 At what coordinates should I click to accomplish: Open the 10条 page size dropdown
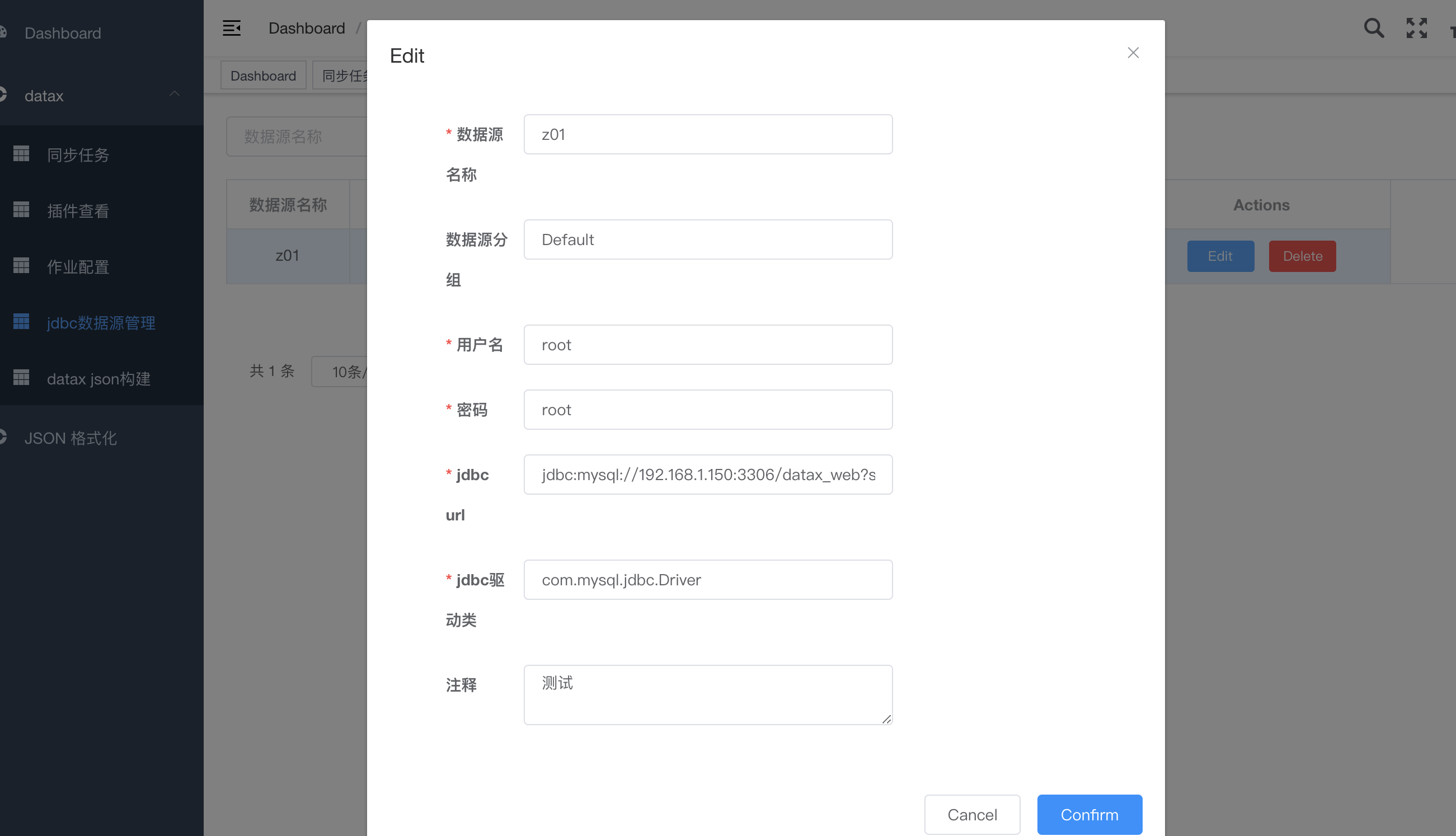(341, 372)
